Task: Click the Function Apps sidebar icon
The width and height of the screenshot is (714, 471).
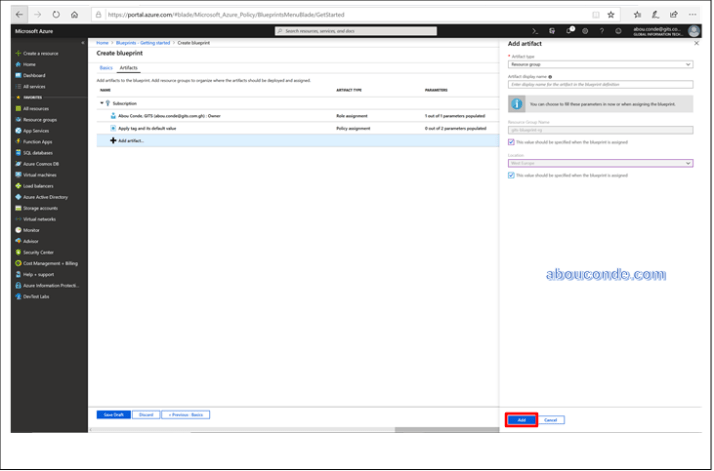Action: [17, 142]
